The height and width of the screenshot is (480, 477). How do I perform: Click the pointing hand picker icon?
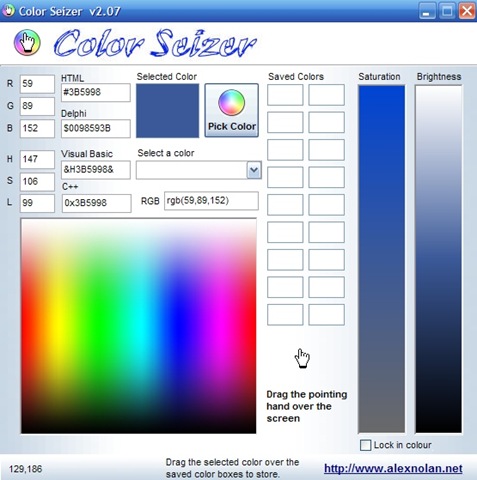click(302, 358)
